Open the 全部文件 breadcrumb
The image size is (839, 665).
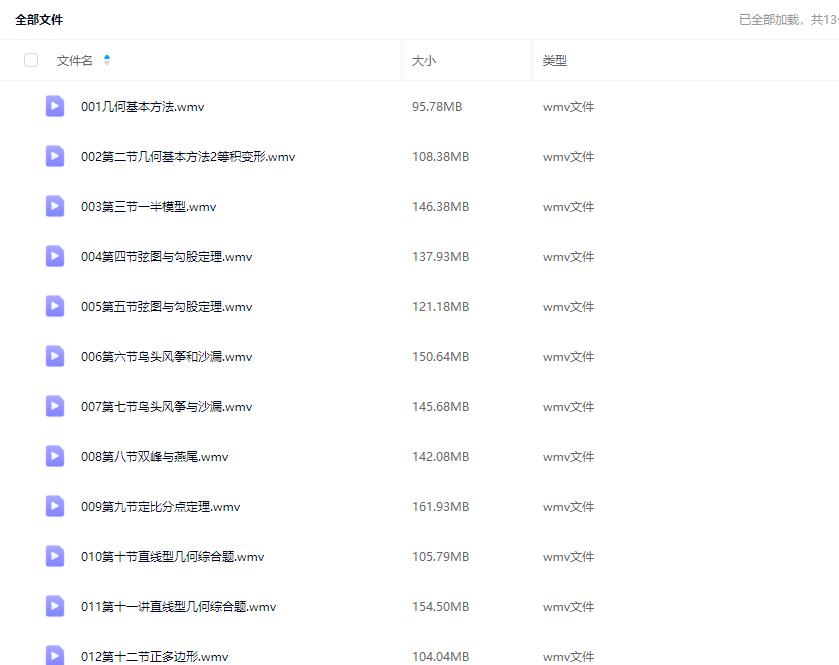(x=39, y=20)
